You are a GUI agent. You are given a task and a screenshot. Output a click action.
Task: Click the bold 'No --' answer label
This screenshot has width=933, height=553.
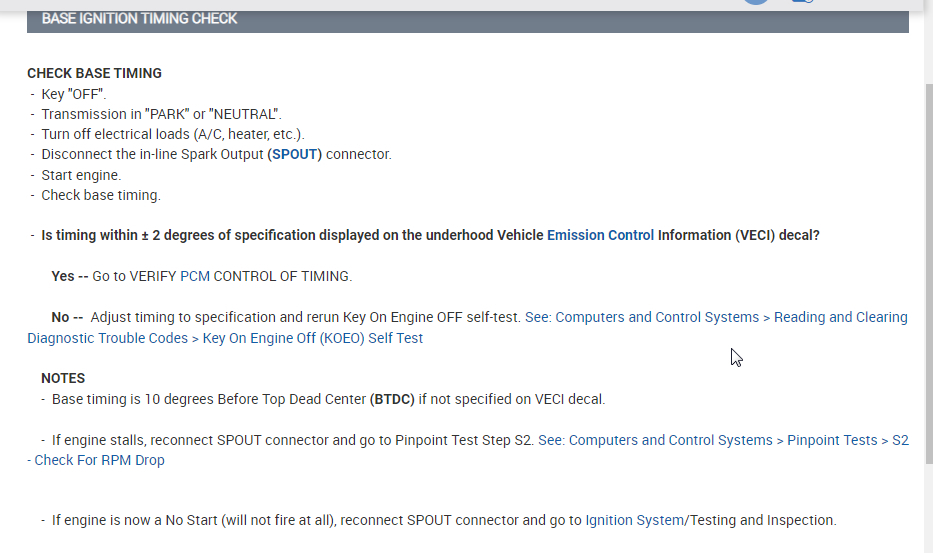tap(67, 317)
